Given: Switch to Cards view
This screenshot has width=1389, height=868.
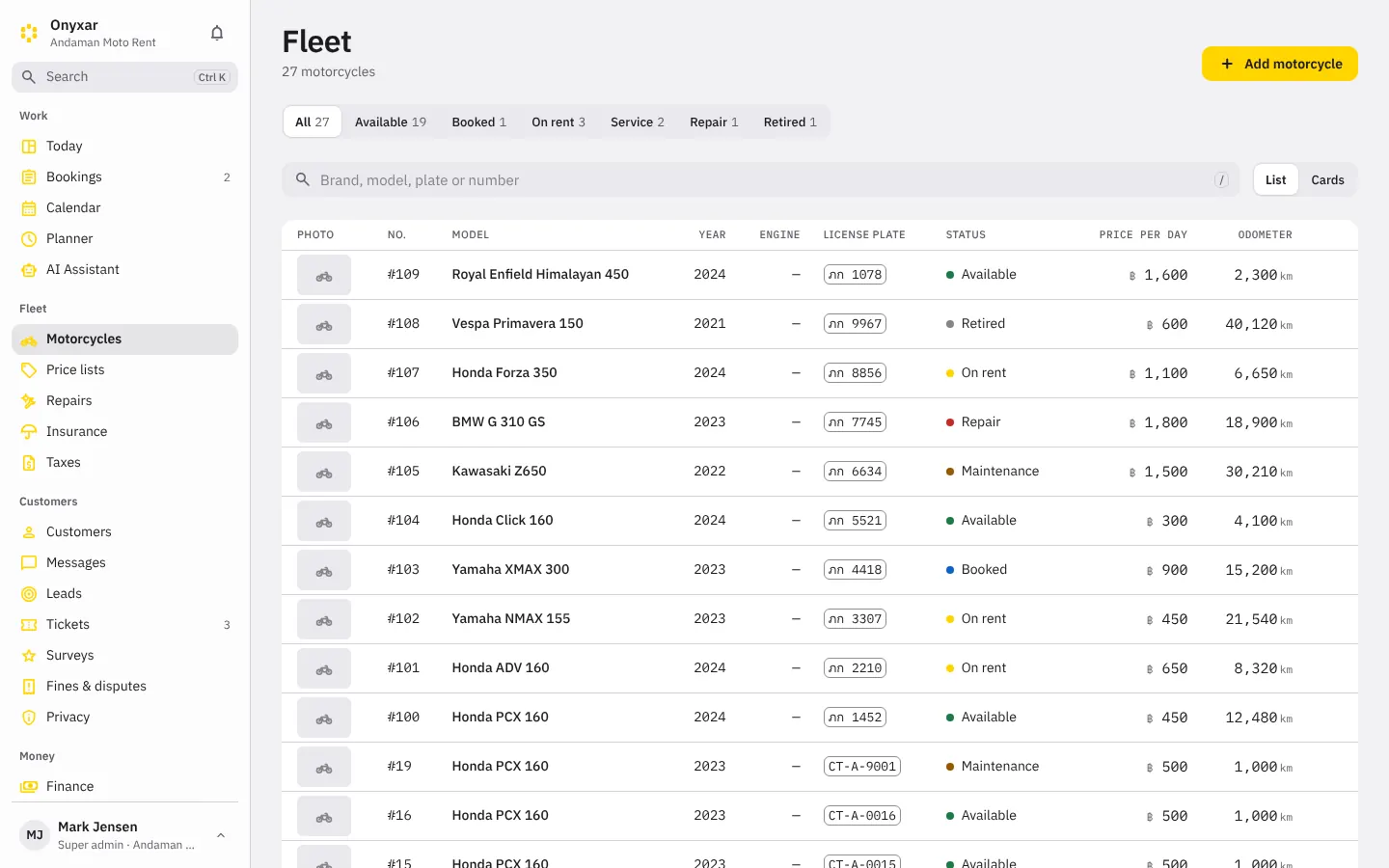Looking at the screenshot, I should [x=1327, y=180].
